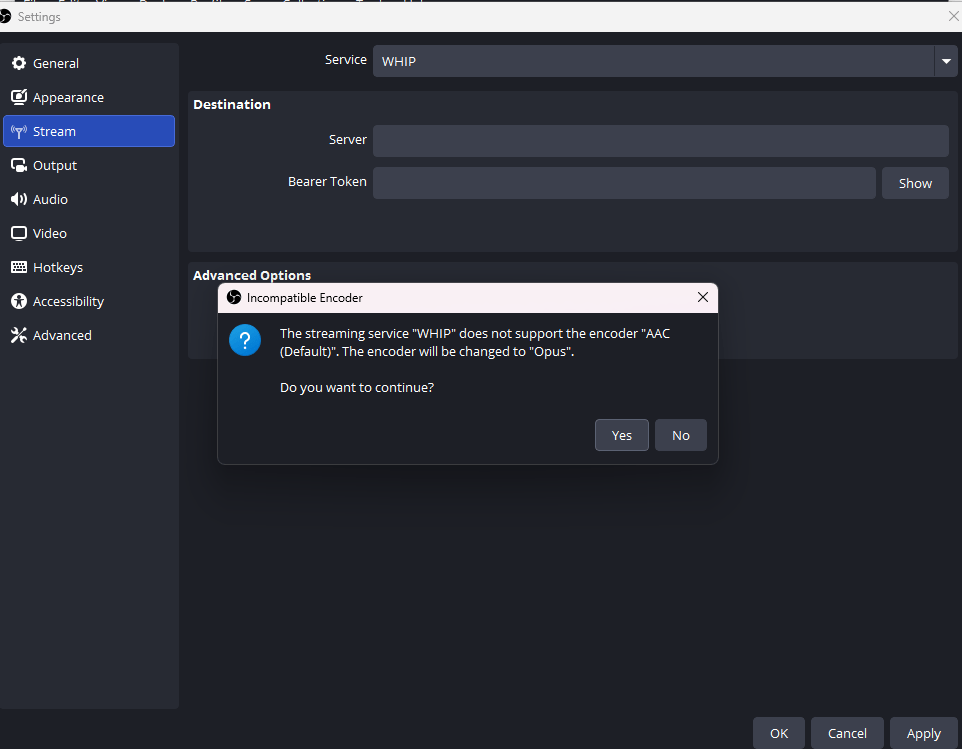
Task: Switch to Advanced settings tab
Action: point(62,335)
